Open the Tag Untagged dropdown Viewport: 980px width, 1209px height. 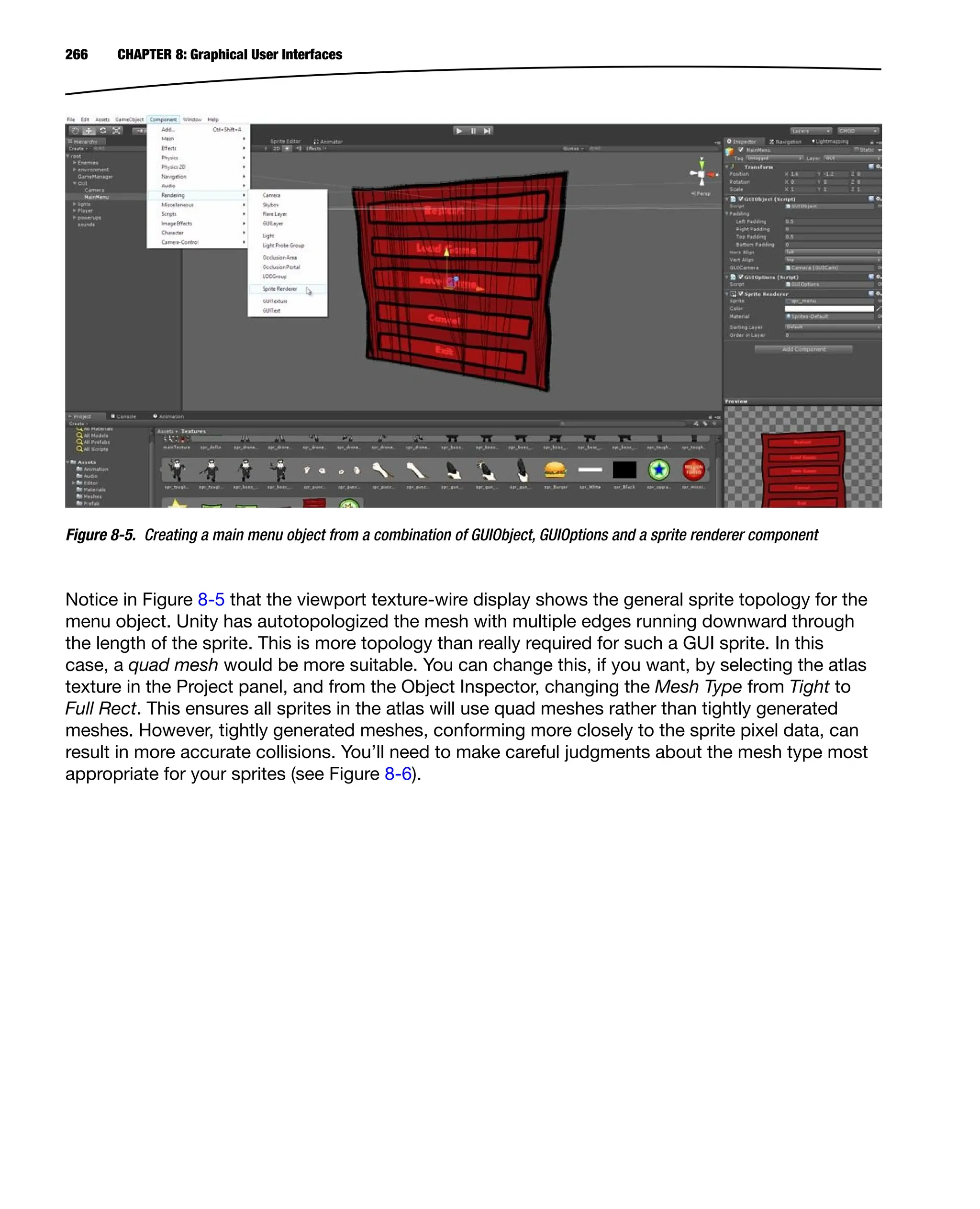click(x=775, y=158)
